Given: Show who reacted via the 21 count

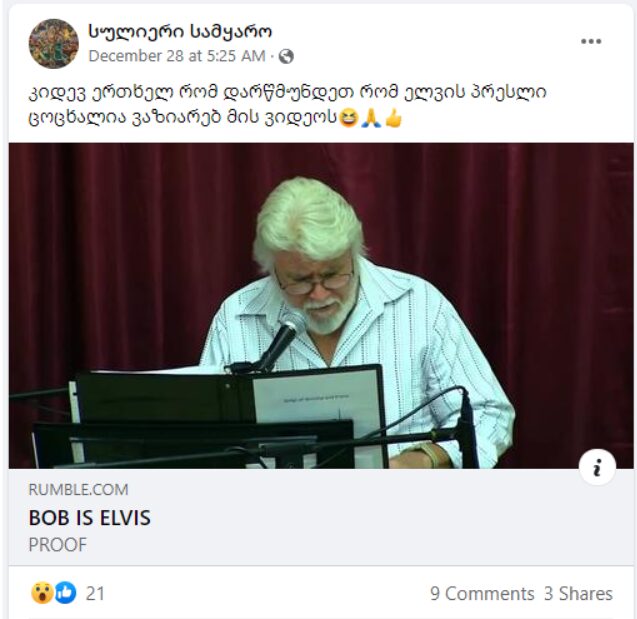Looking at the screenshot, I should (x=95, y=593).
